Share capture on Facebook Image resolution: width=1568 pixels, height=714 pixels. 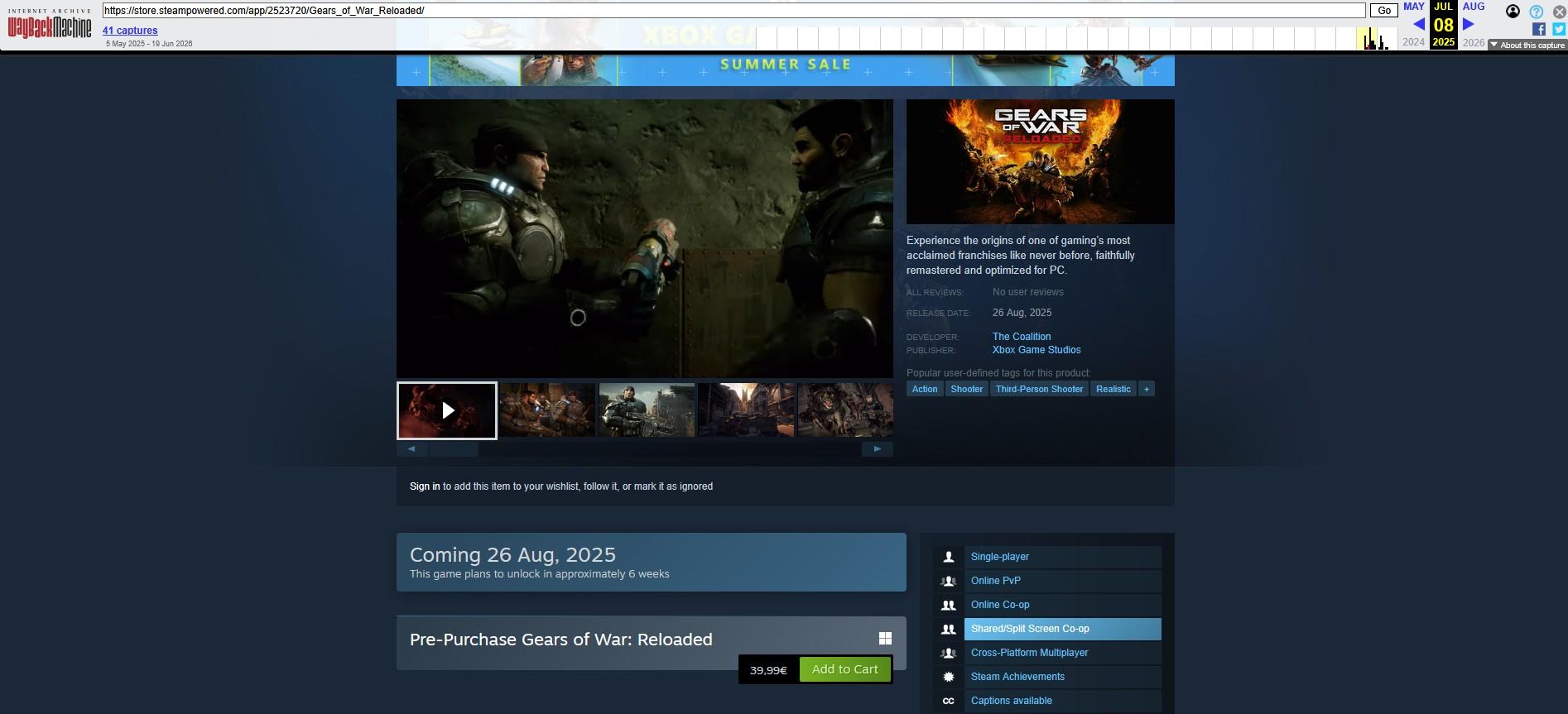[1539, 29]
